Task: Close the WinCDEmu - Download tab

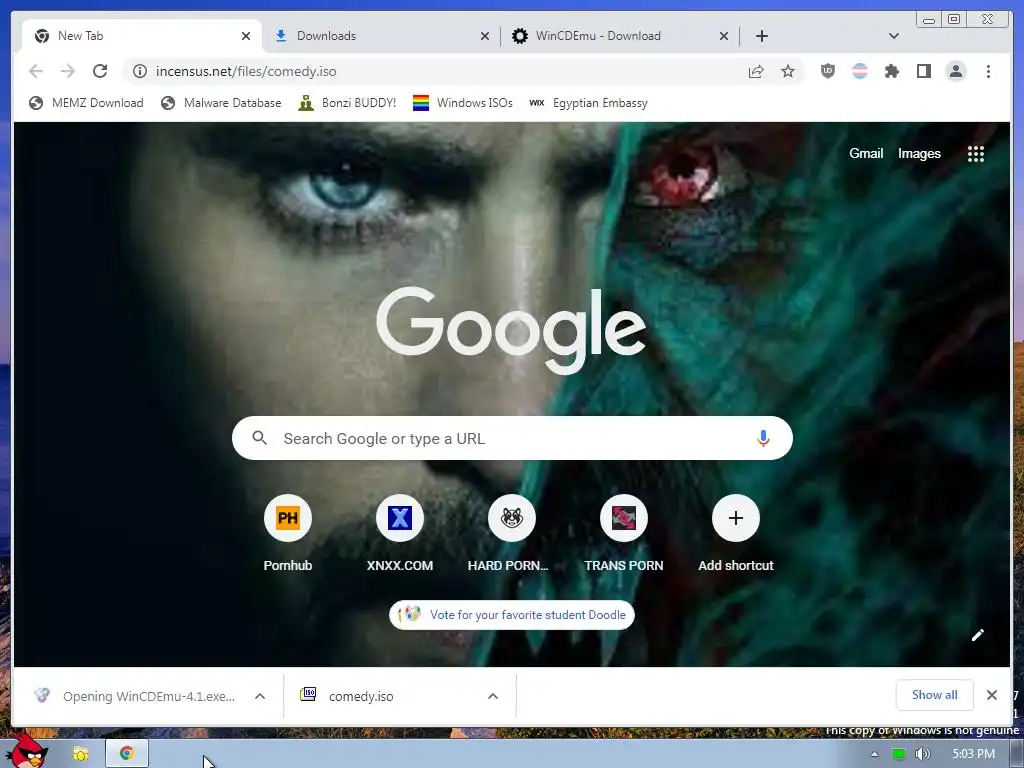Action: [724, 36]
